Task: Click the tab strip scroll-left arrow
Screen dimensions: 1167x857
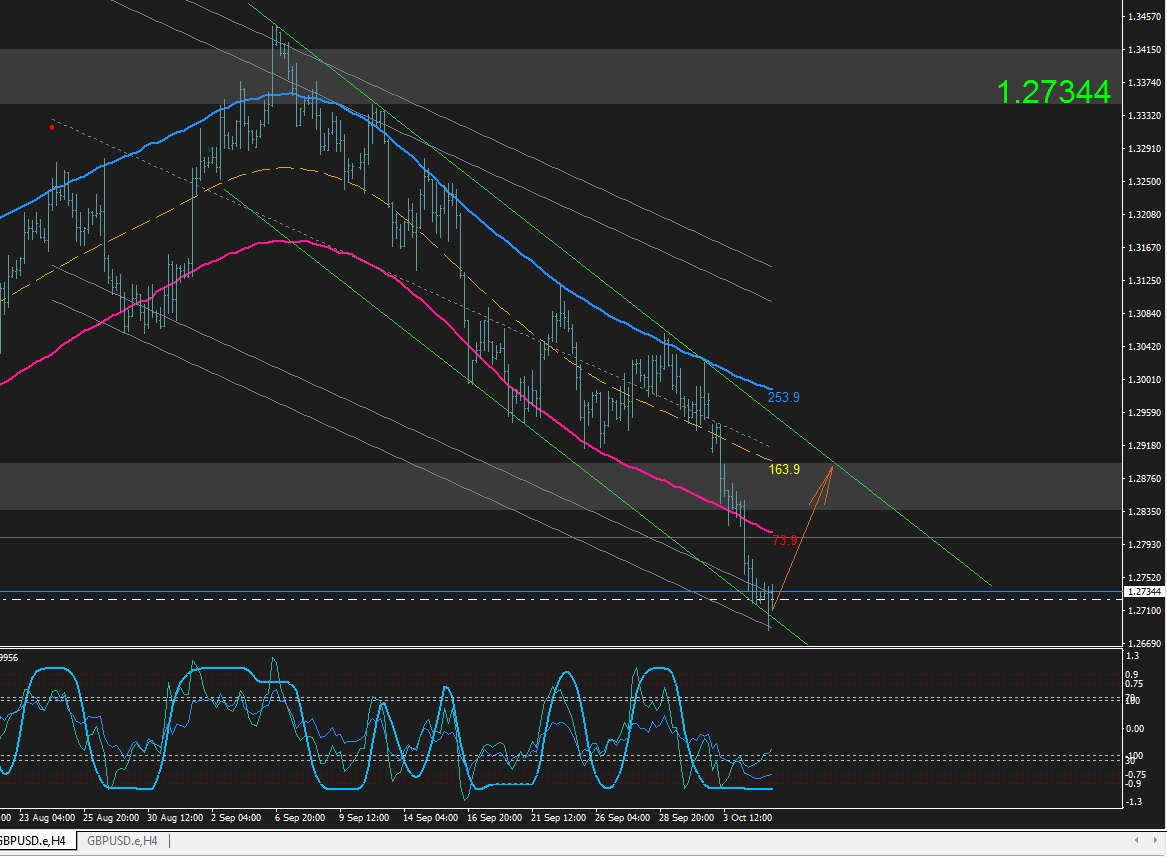Action: point(1136,841)
